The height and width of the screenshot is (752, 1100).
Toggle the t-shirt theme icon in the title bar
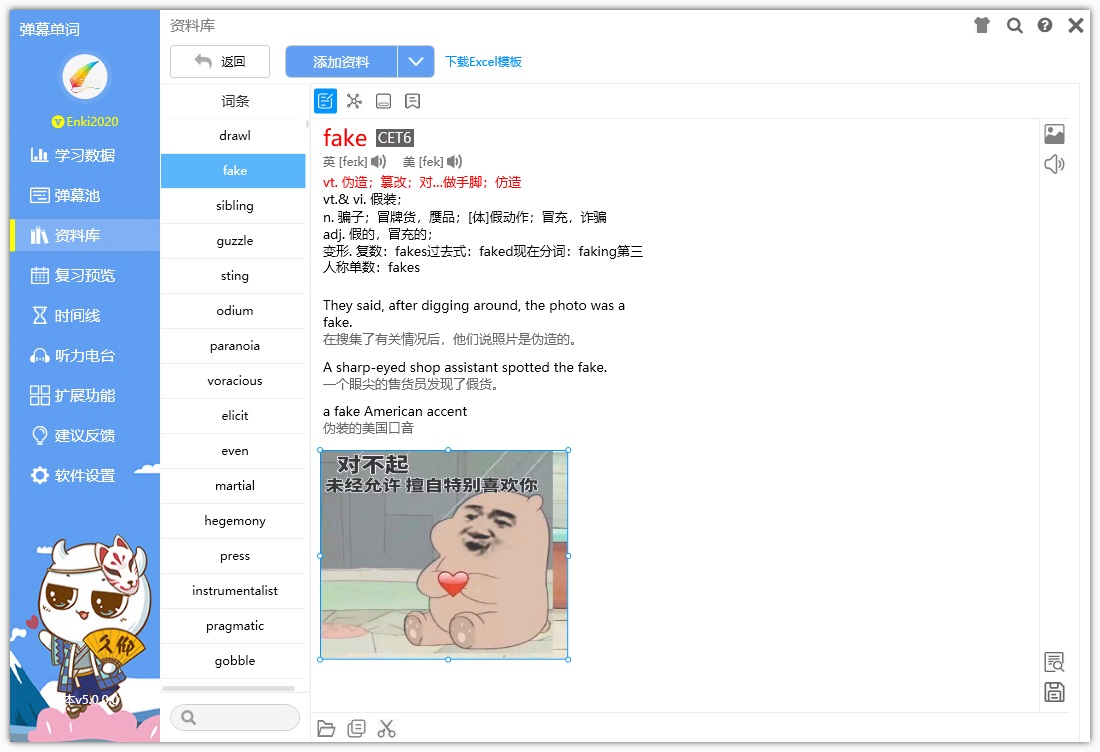983,26
